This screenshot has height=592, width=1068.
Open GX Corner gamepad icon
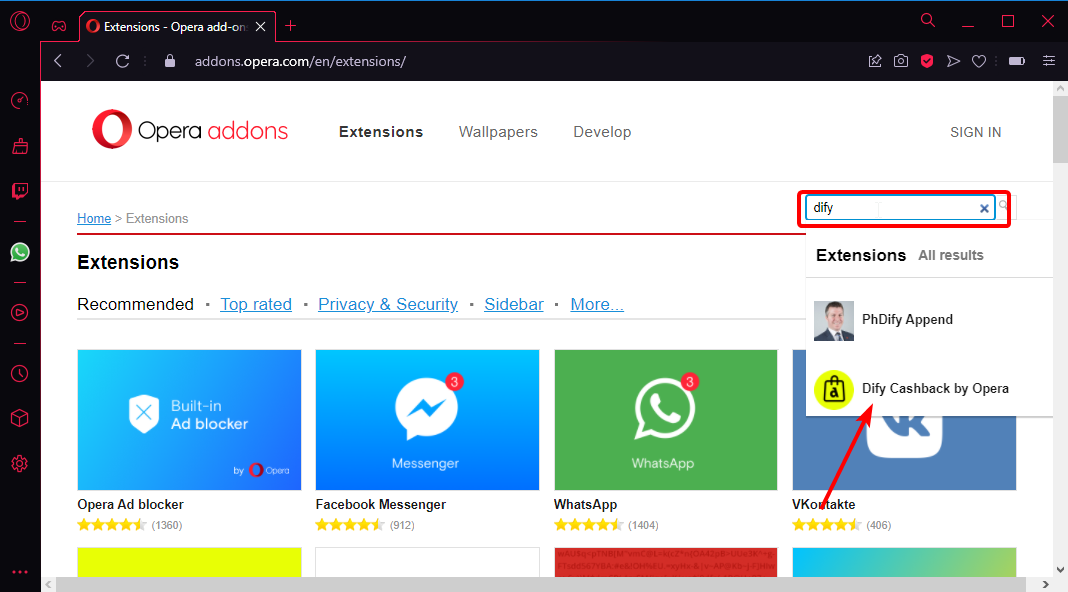pos(59,26)
